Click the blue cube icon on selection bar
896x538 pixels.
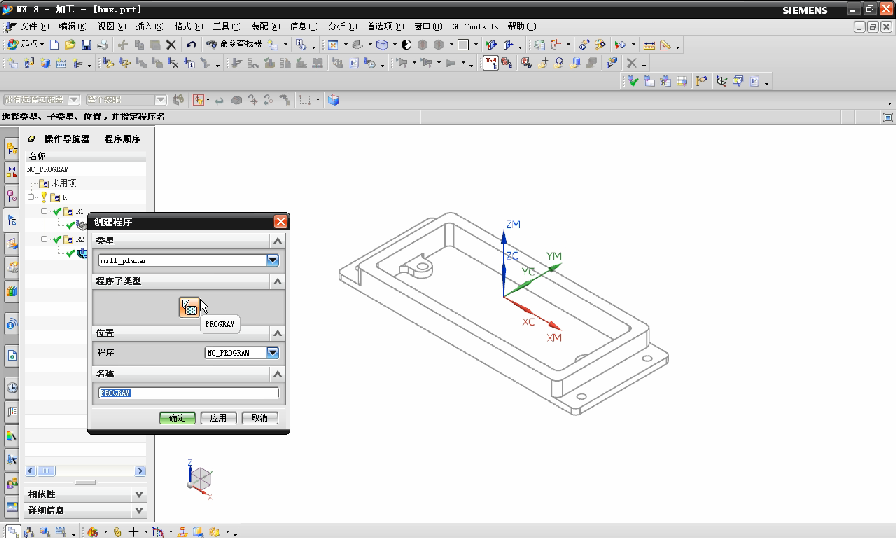333,100
